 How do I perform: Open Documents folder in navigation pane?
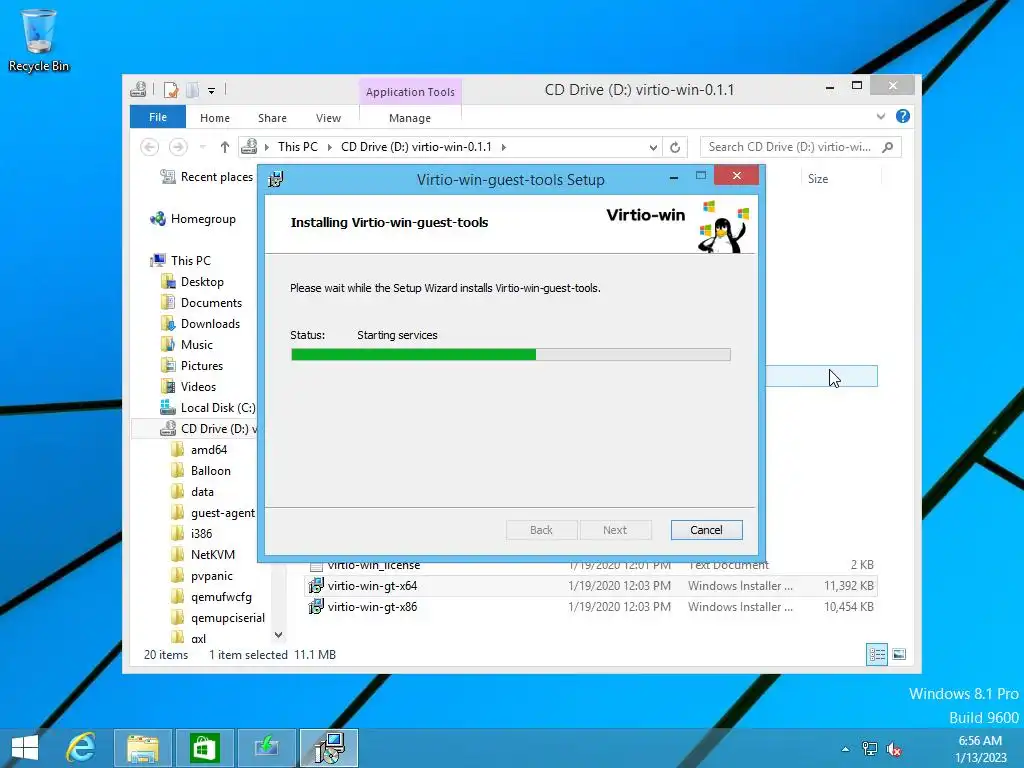click(202, 302)
